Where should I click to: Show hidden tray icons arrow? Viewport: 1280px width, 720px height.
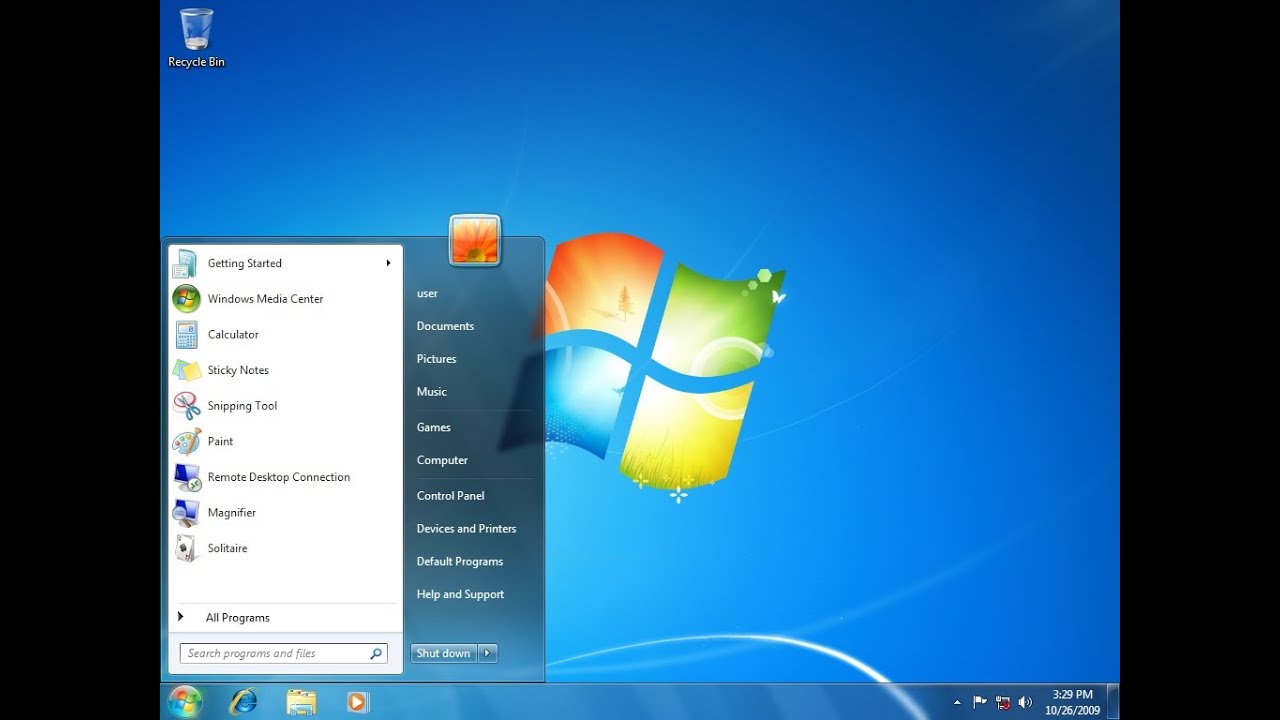(957, 702)
